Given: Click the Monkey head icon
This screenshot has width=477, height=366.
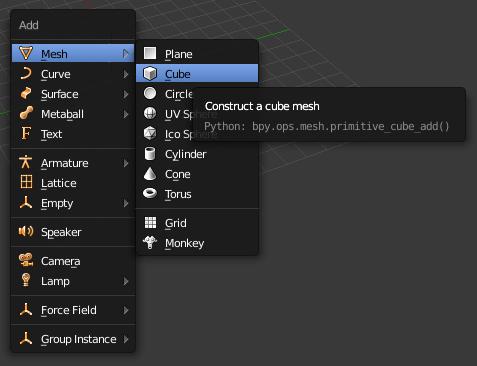Looking at the screenshot, I should [150, 242].
